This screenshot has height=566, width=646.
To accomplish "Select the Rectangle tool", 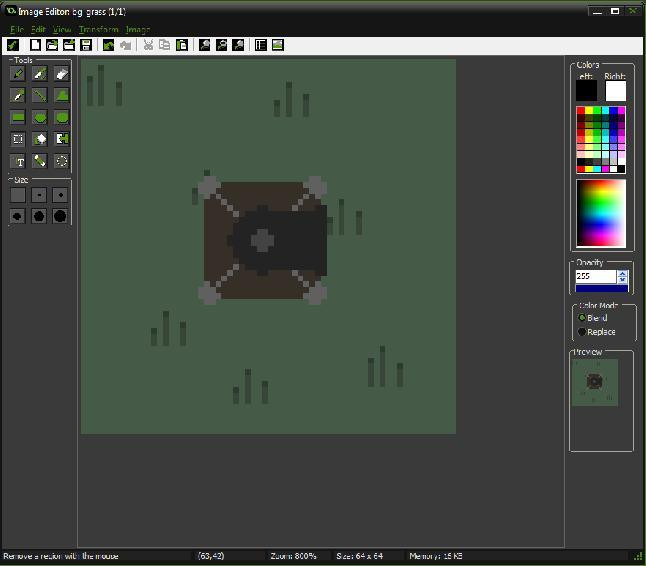I will click(18, 117).
